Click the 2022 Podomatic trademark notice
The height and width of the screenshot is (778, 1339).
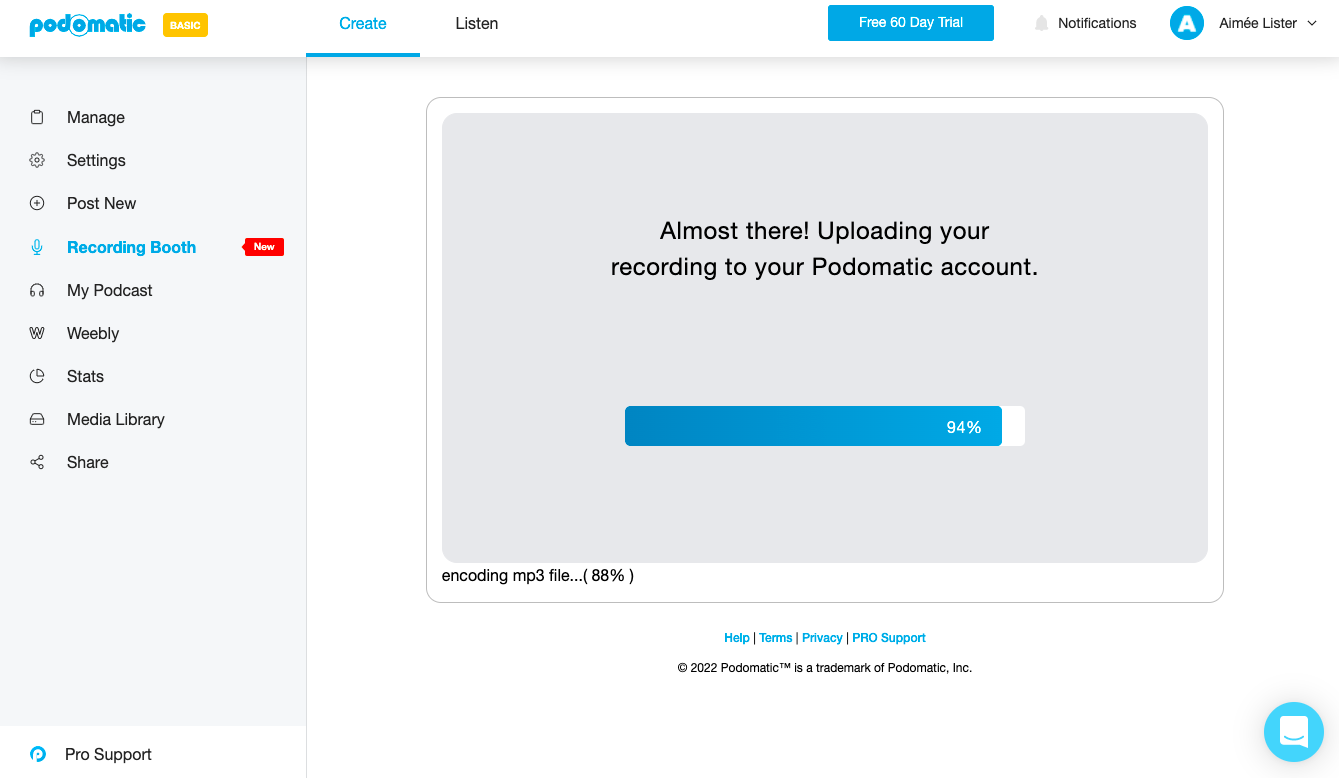[x=825, y=668]
